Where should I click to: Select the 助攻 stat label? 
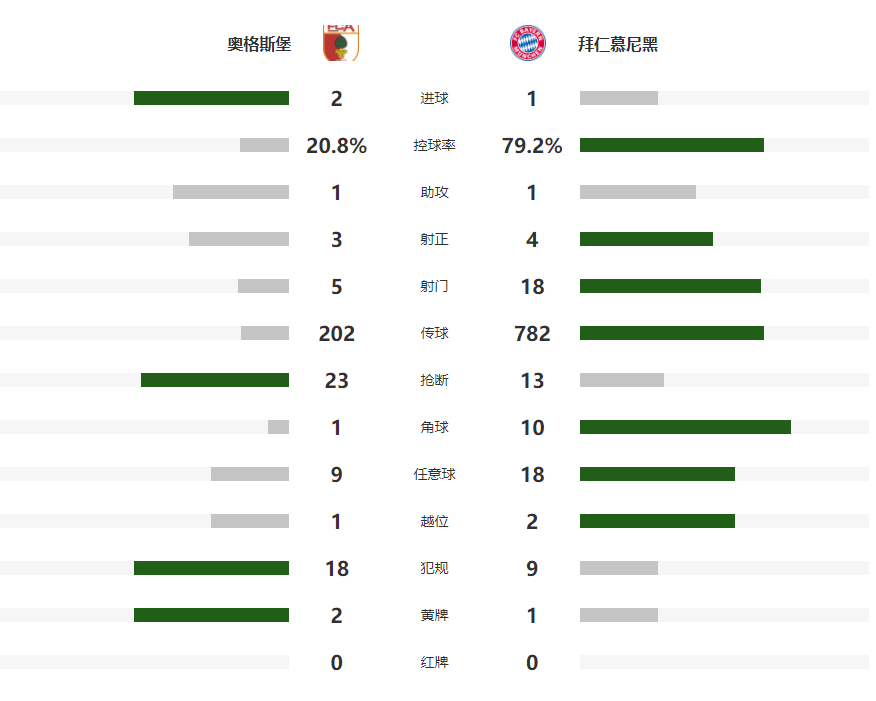[x=434, y=192]
